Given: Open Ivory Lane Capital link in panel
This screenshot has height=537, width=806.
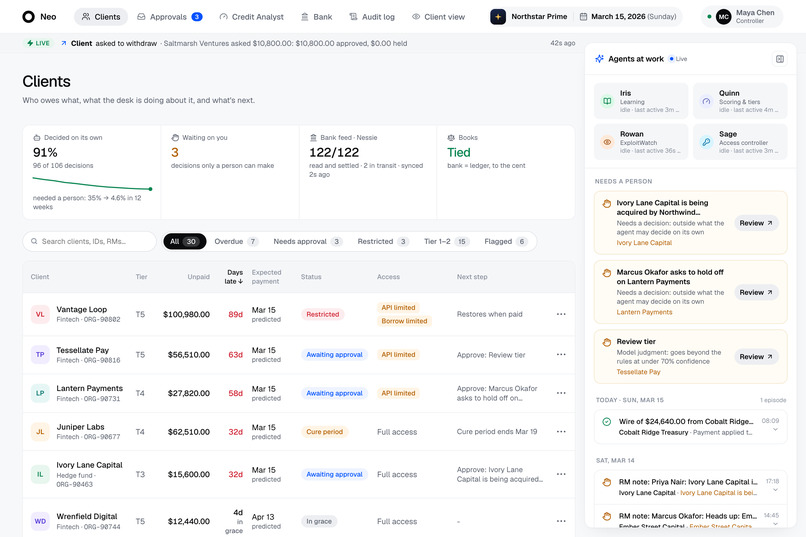Looking at the screenshot, I should click(x=644, y=243).
